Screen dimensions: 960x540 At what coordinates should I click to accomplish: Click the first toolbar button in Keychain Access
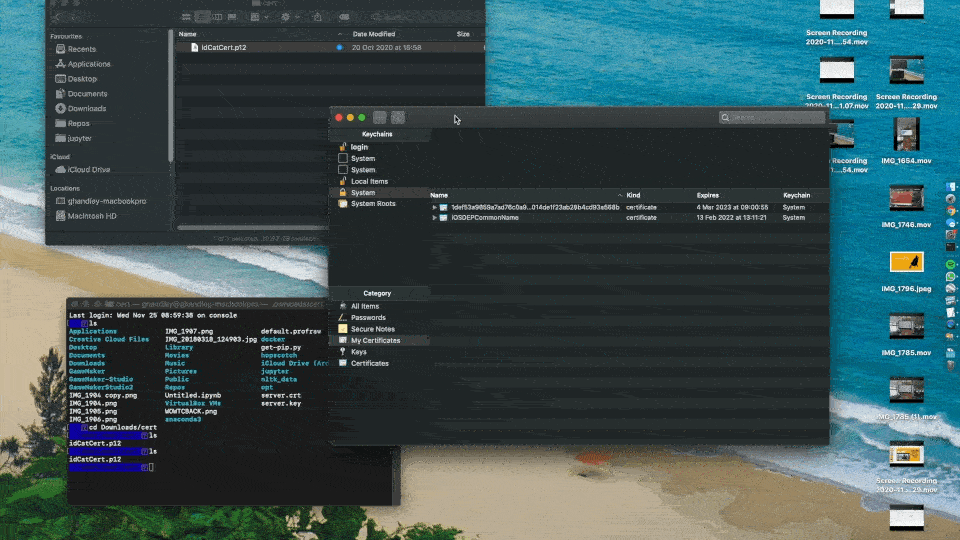(x=380, y=118)
